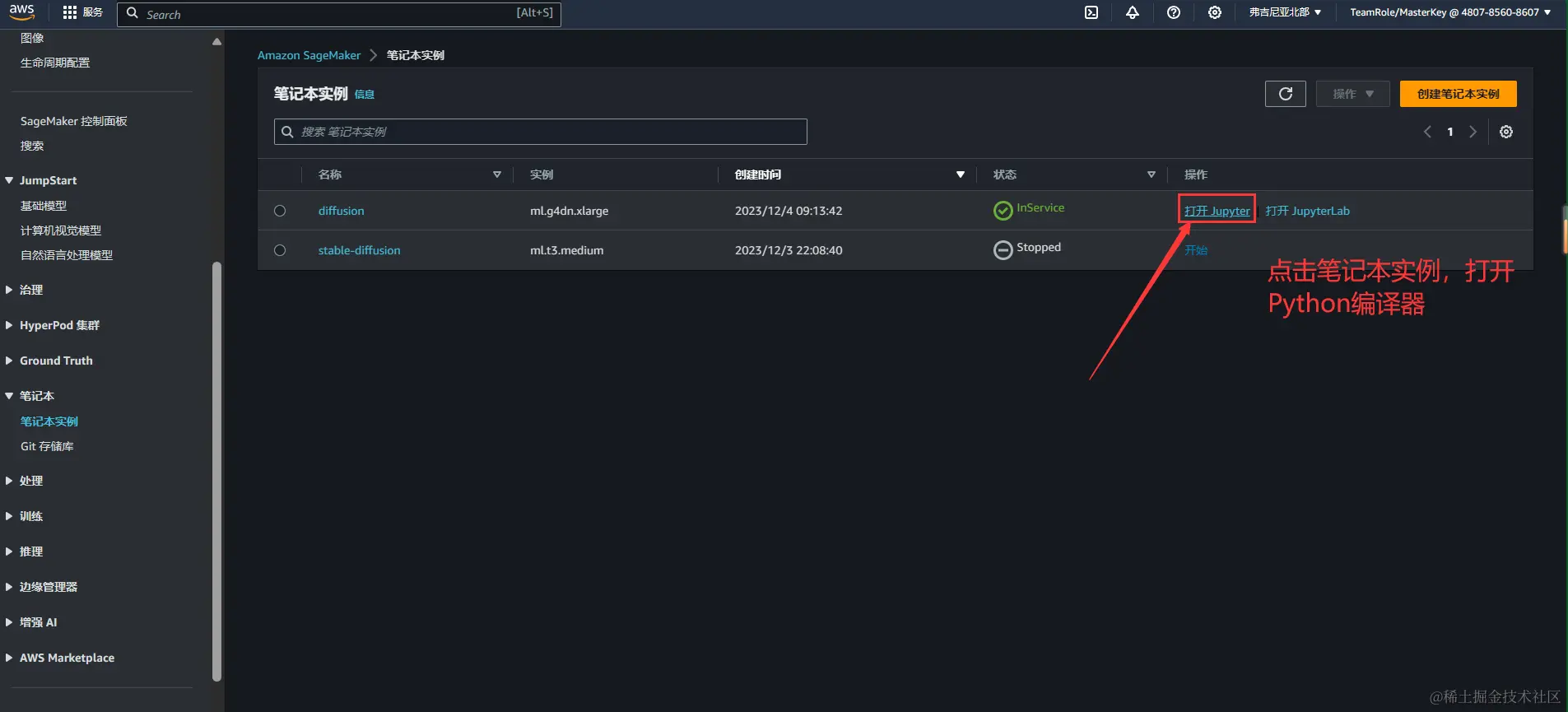
Task: Open Images (图像) in the sidebar
Action: pos(32,38)
